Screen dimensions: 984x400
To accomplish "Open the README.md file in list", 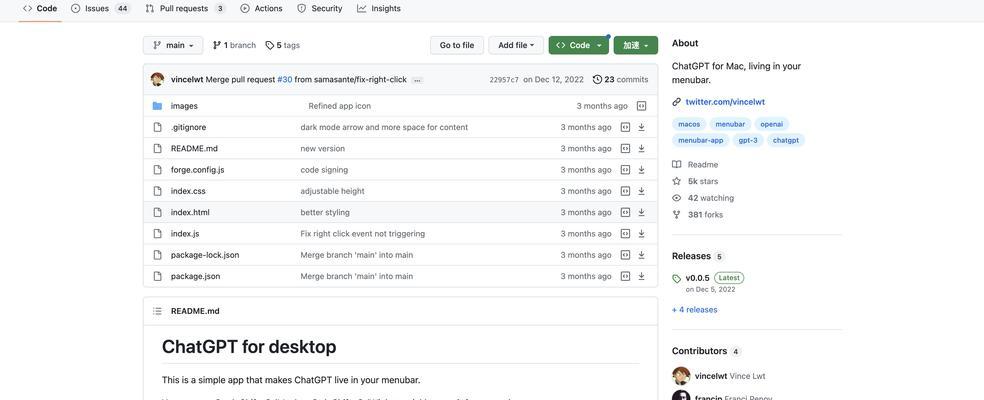I will (x=194, y=149).
